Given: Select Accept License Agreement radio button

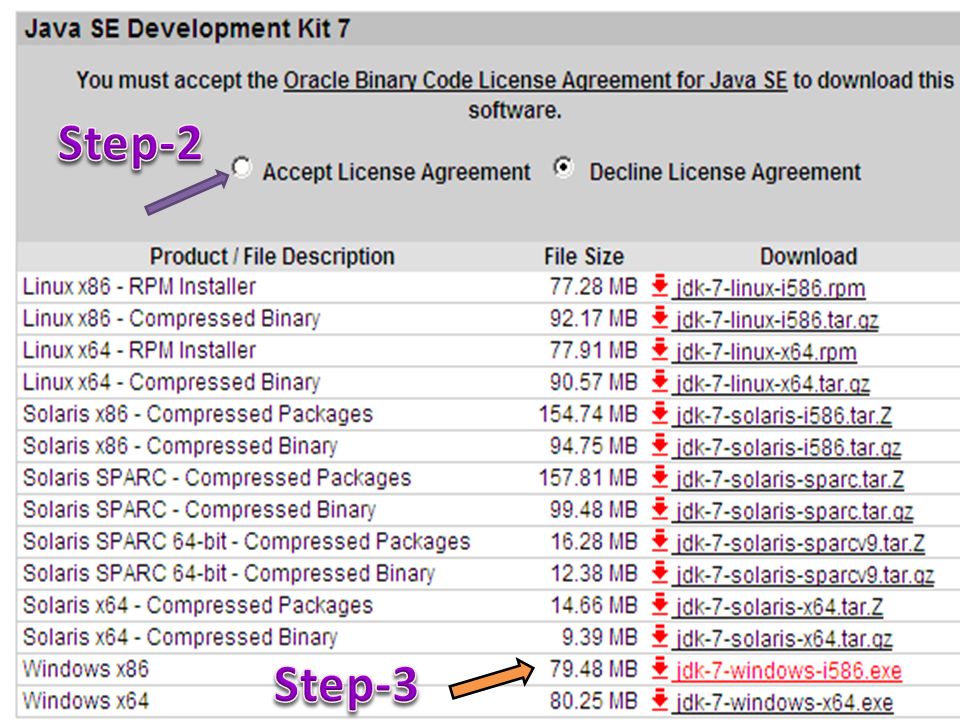Looking at the screenshot, I should tap(241, 168).
